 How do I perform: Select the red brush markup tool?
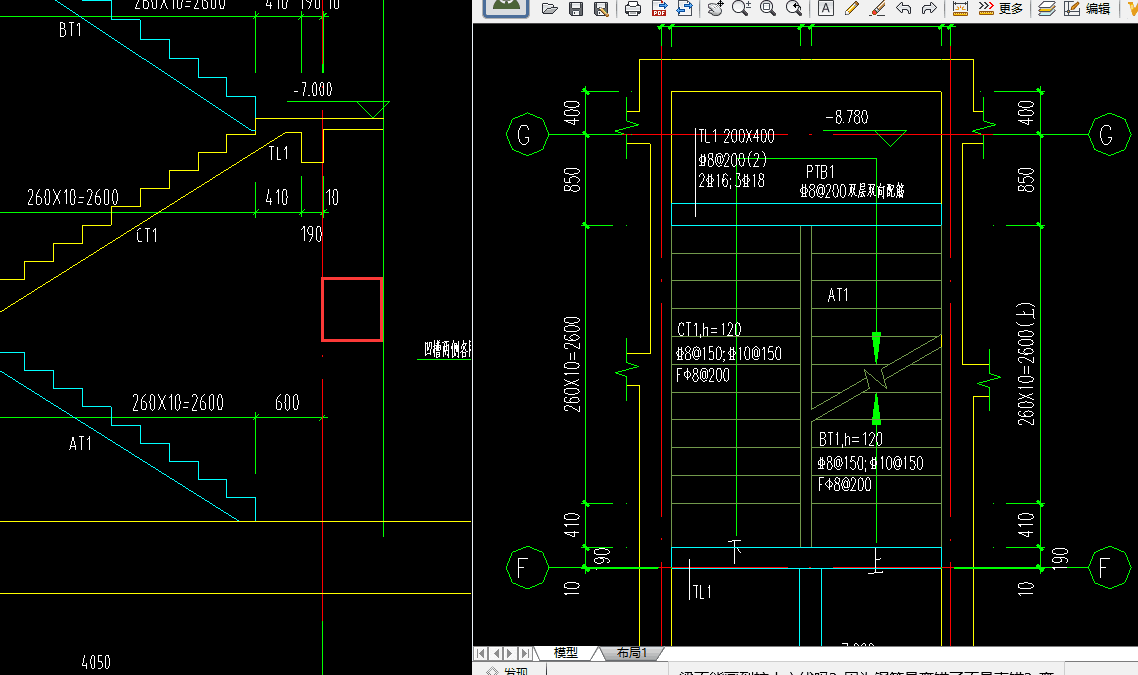click(x=877, y=9)
